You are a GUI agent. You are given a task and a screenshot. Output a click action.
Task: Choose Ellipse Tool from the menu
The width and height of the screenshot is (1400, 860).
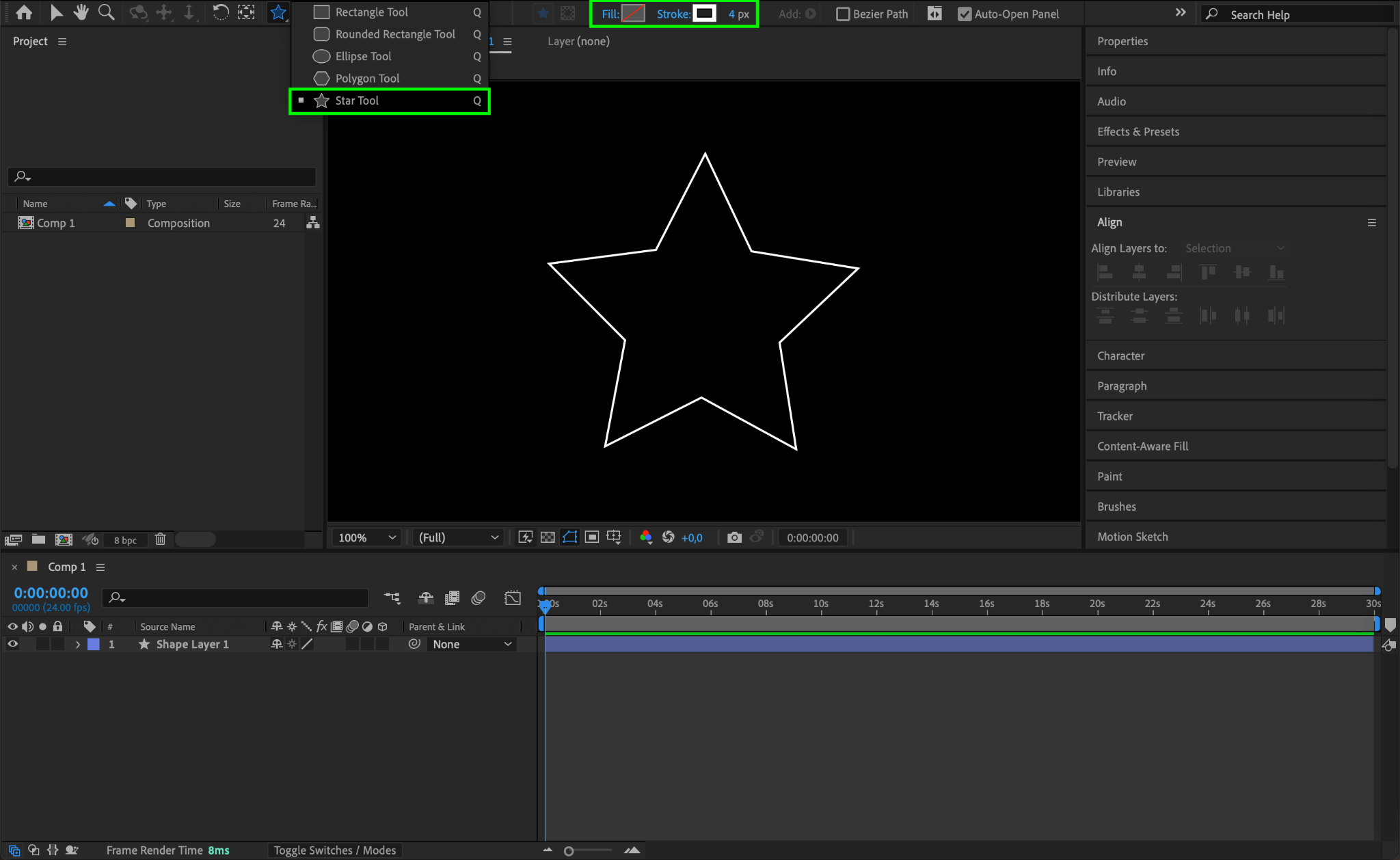tap(363, 56)
